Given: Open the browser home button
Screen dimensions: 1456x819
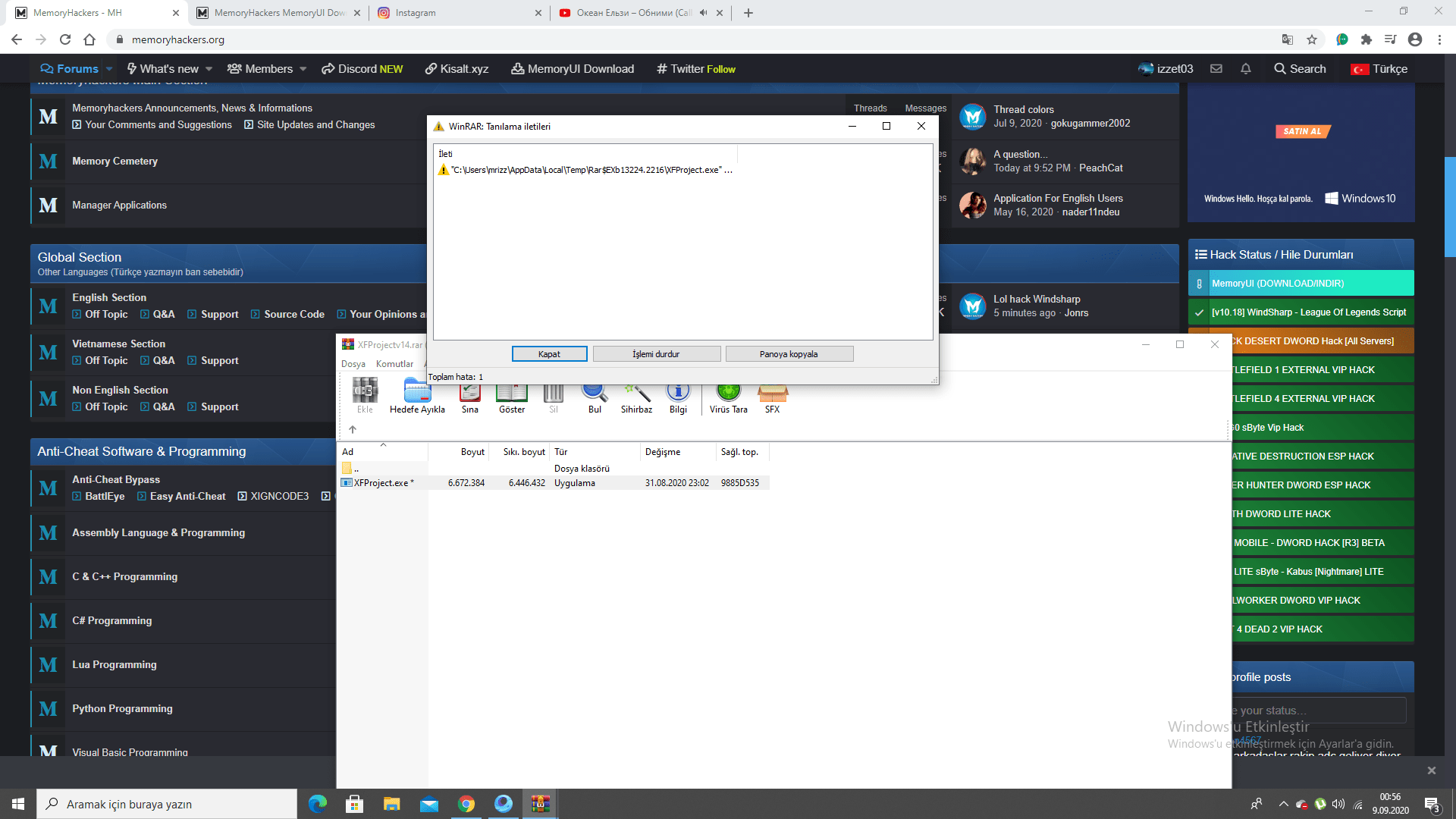Looking at the screenshot, I should [x=89, y=39].
